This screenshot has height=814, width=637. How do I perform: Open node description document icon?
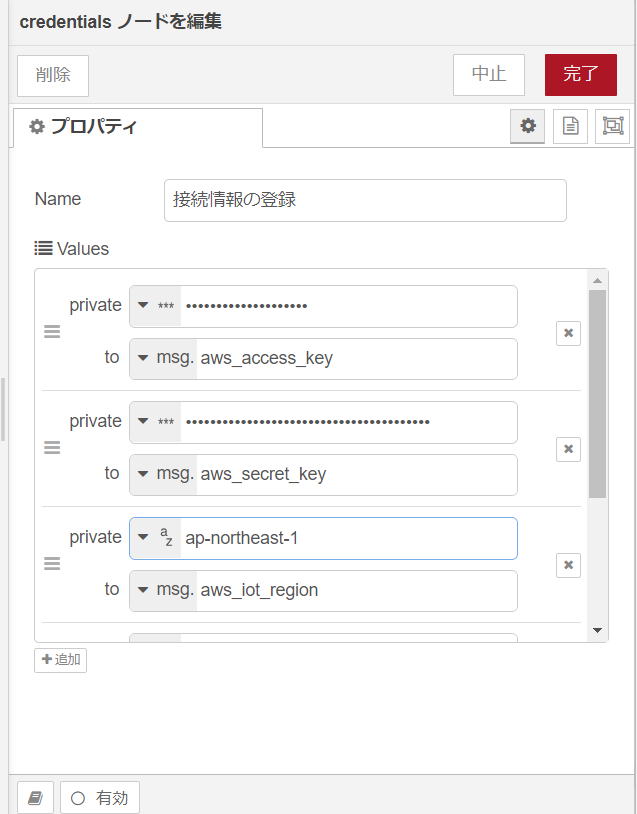tap(570, 126)
